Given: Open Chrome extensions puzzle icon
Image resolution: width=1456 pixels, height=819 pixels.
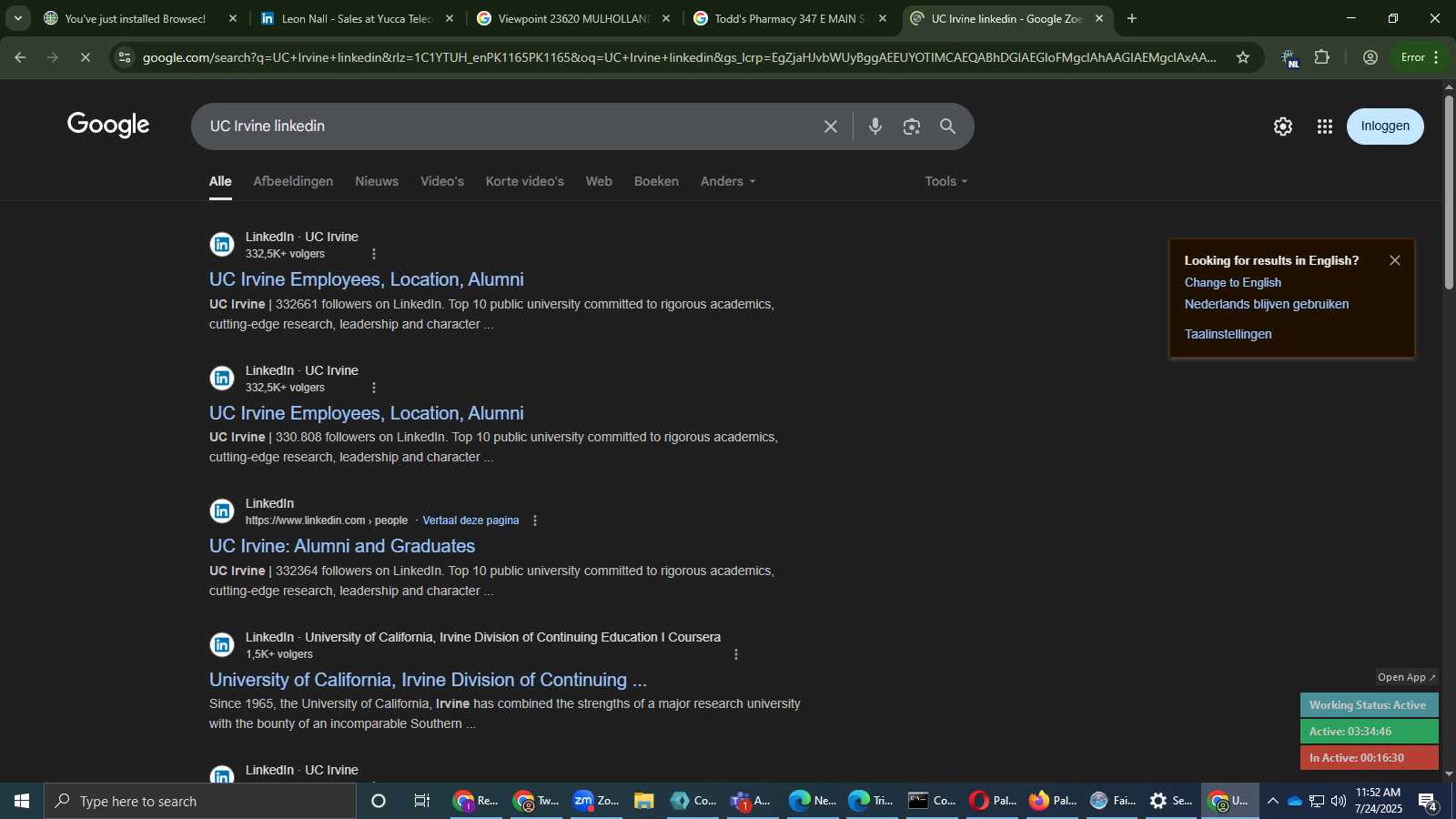Looking at the screenshot, I should click(x=1322, y=57).
